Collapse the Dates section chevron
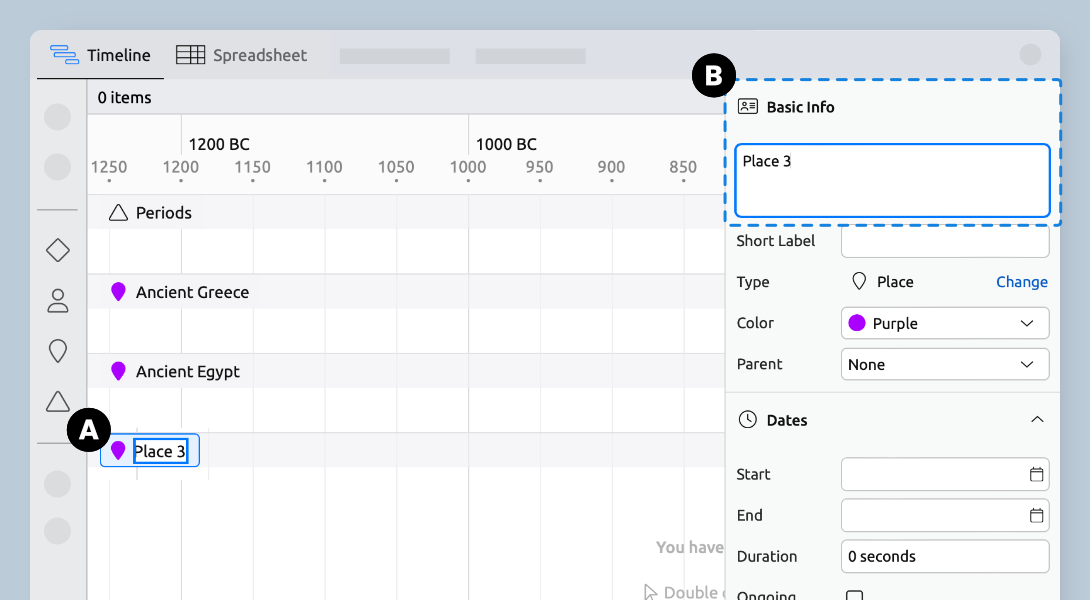The height and width of the screenshot is (600, 1090). 1037,419
